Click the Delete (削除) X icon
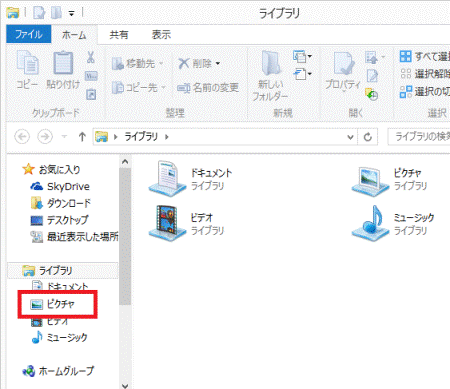Screen dimensions: 450x389 pyautogui.click(x=184, y=63)
